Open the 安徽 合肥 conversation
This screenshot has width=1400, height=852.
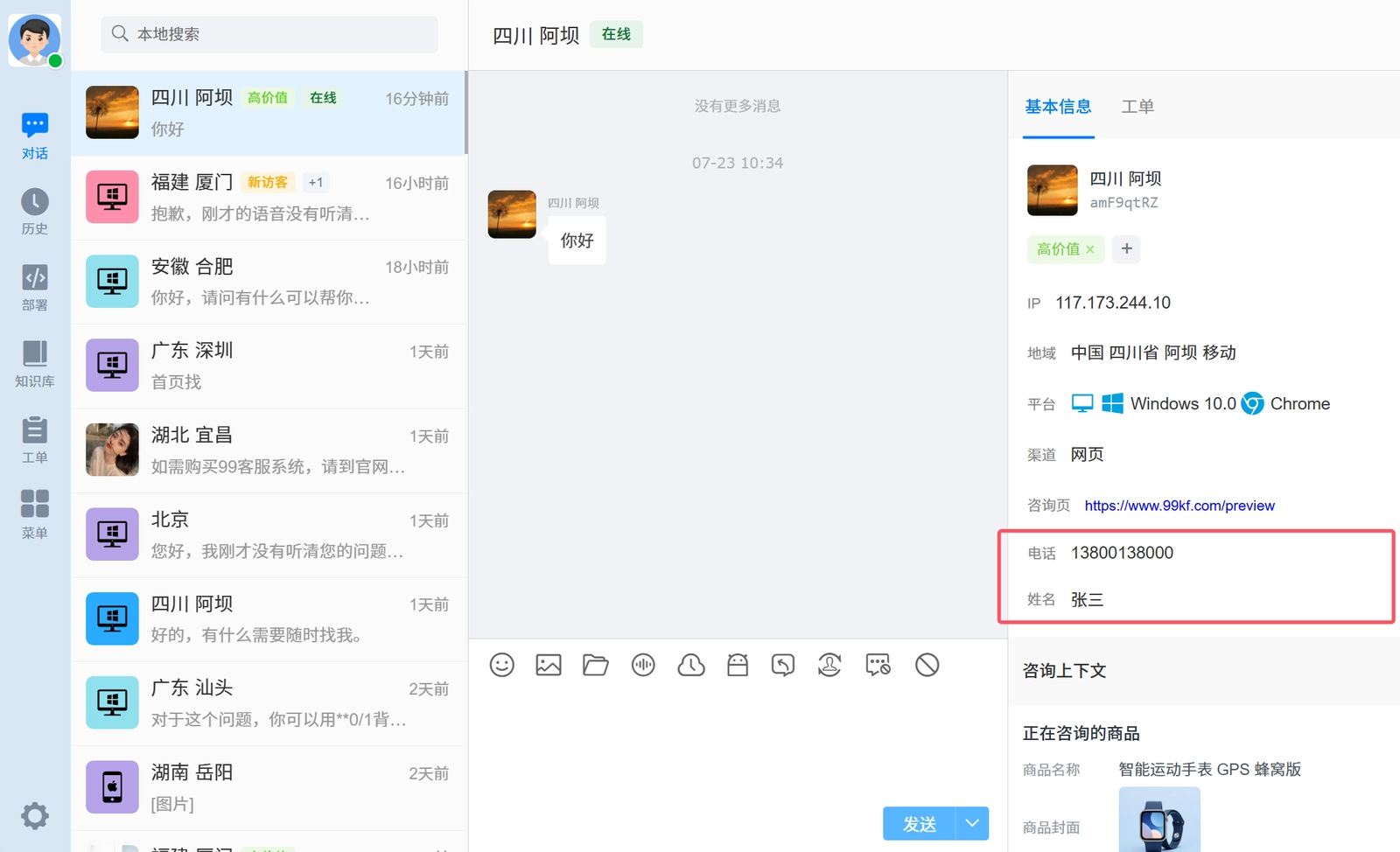269,282
